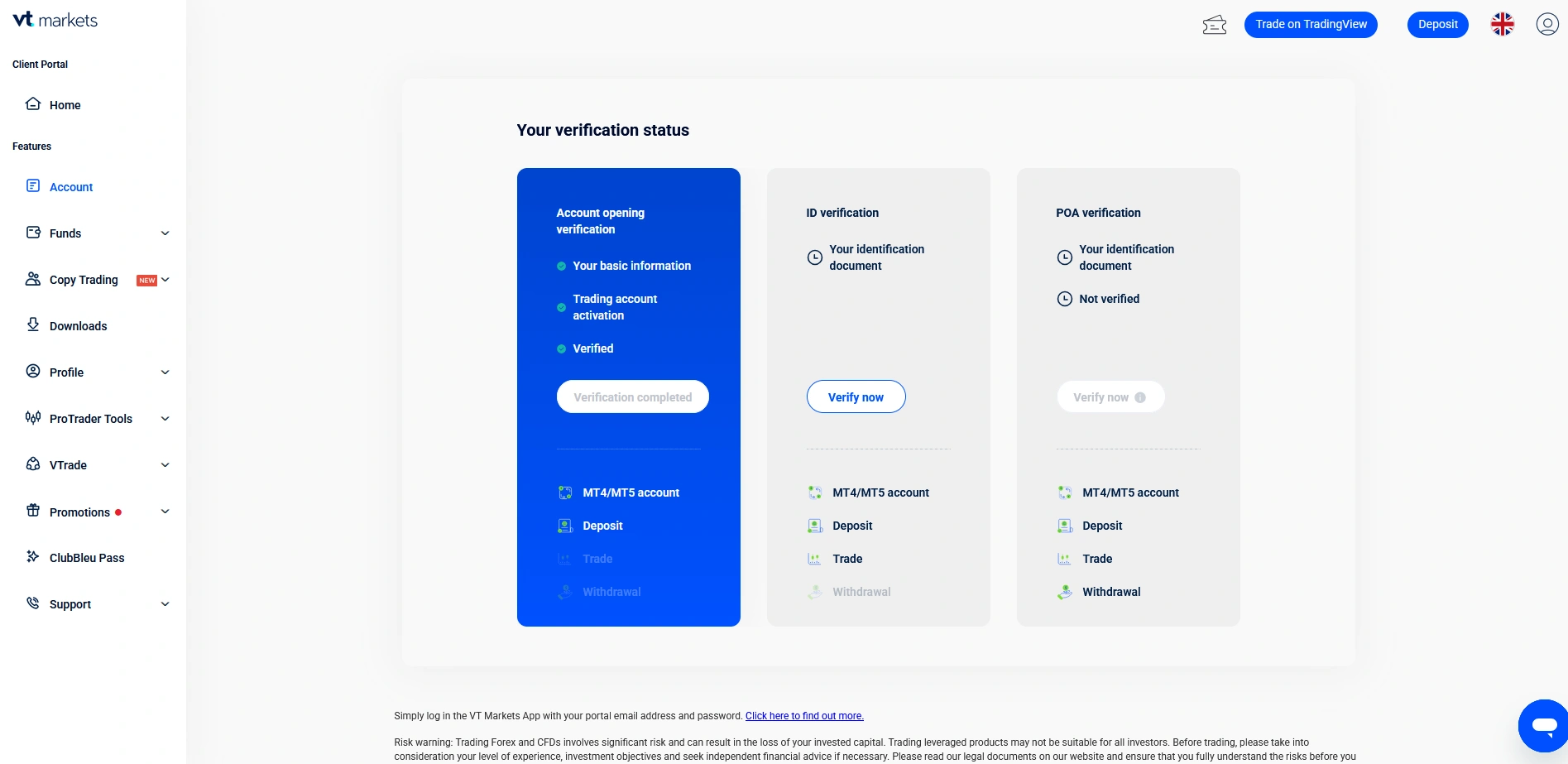Follow the 'Click here to find out more' link

803,716
